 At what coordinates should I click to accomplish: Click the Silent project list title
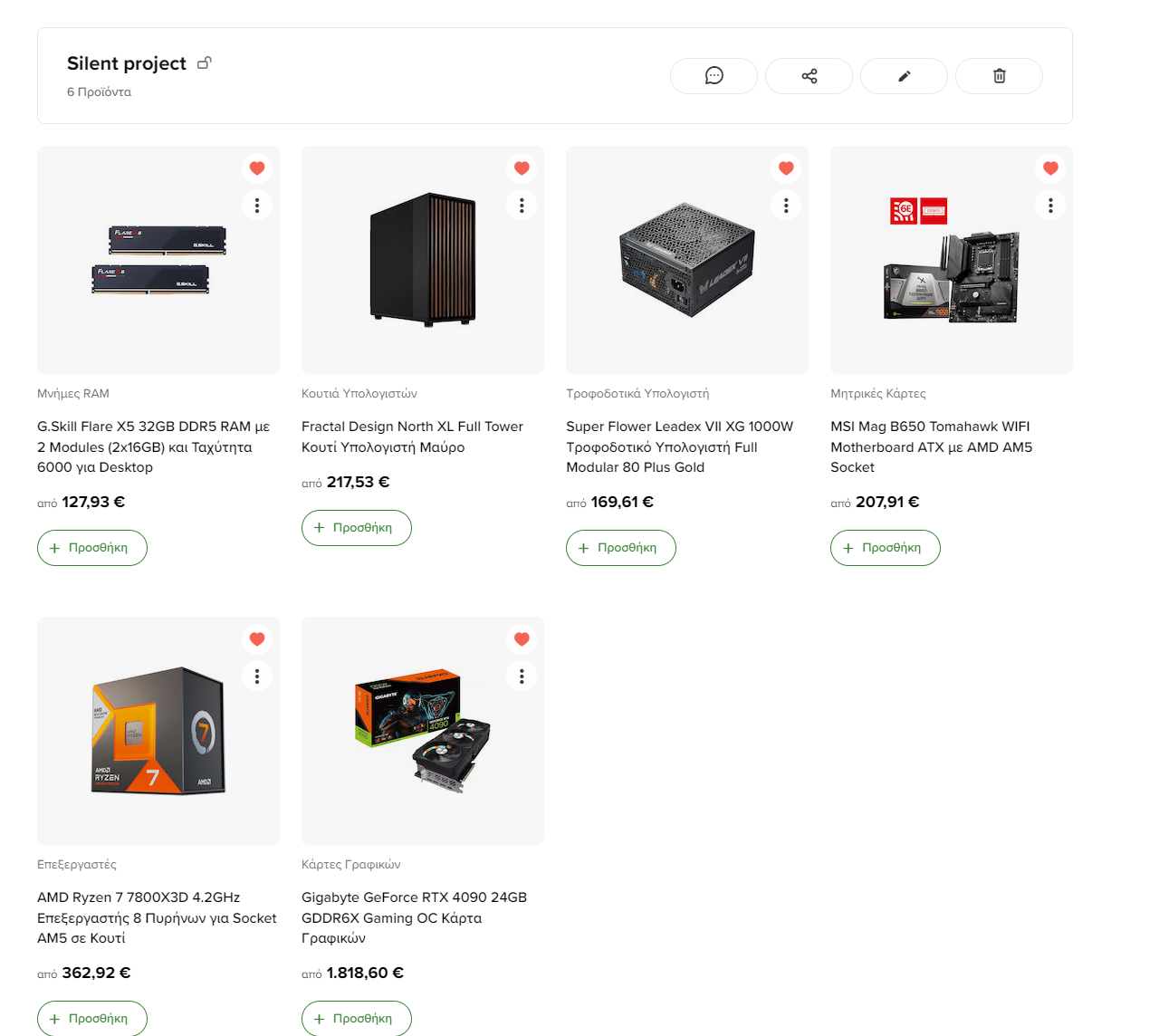click(127, 63)
